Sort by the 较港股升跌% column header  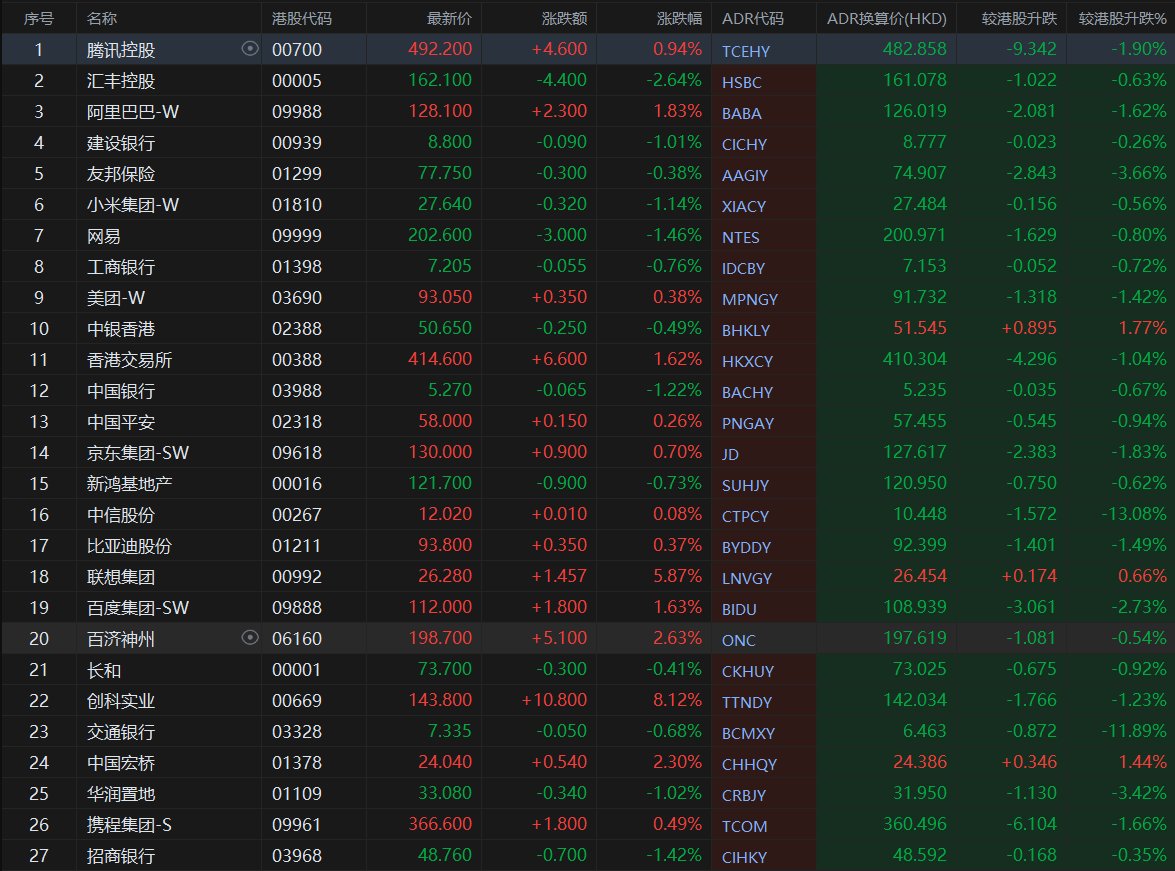coord(1123,18)
